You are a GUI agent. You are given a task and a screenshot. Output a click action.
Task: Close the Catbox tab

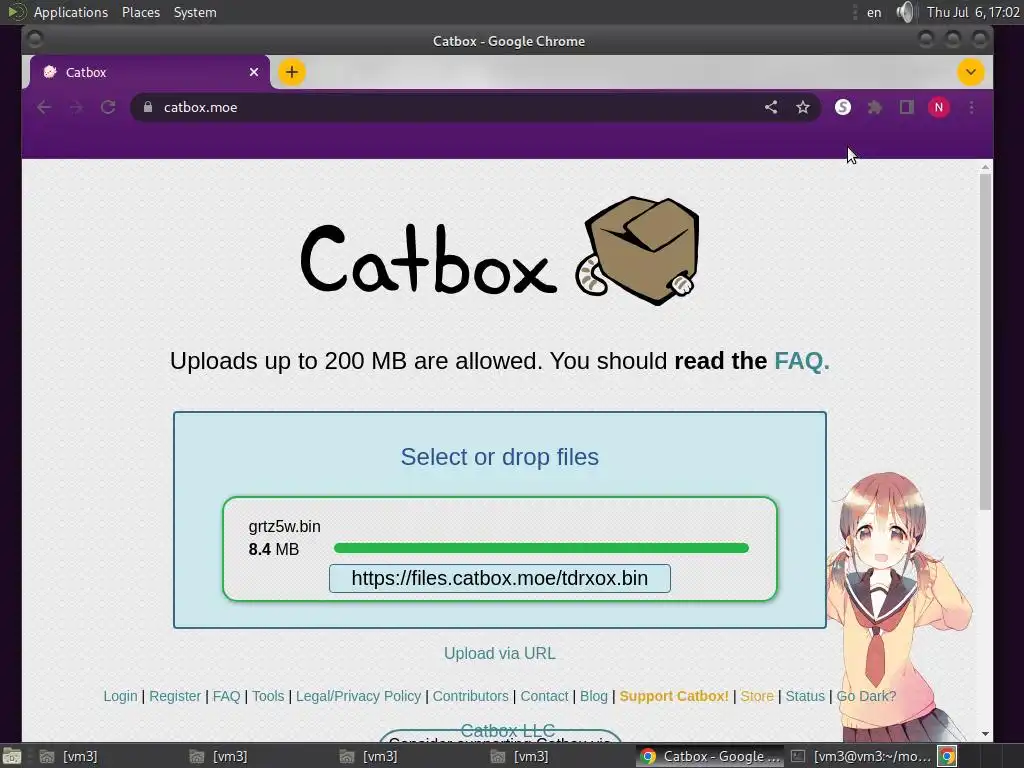[x=254, y=72]
